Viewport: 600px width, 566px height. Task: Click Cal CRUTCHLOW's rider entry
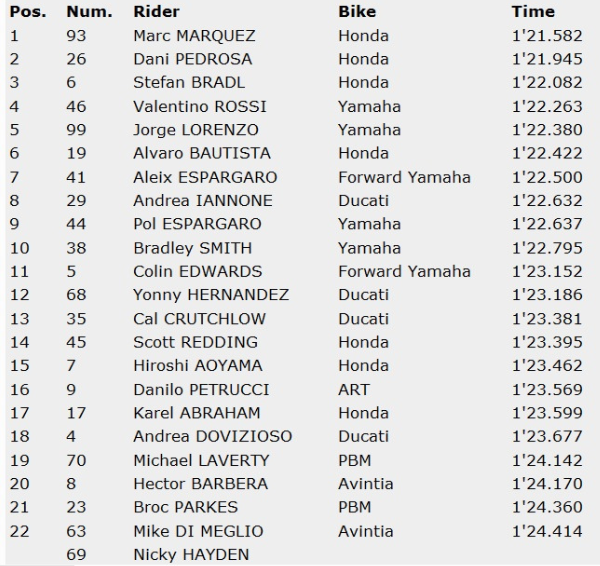click(199, 319)
